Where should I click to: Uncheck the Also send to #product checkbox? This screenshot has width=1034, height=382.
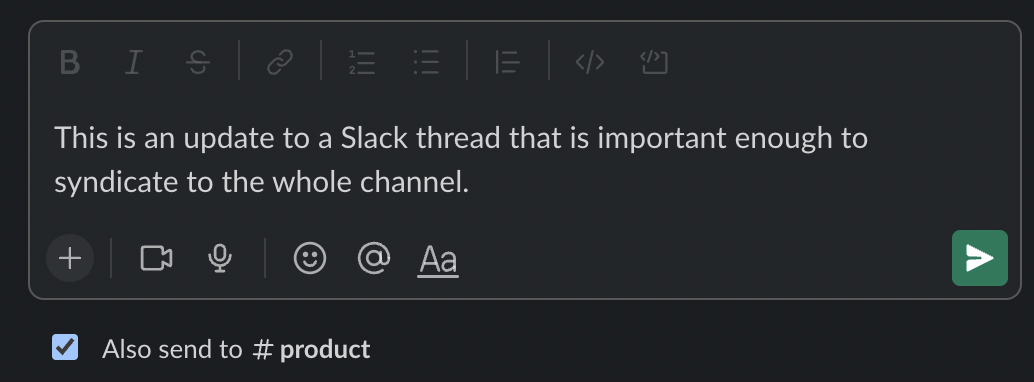[65, 347]
